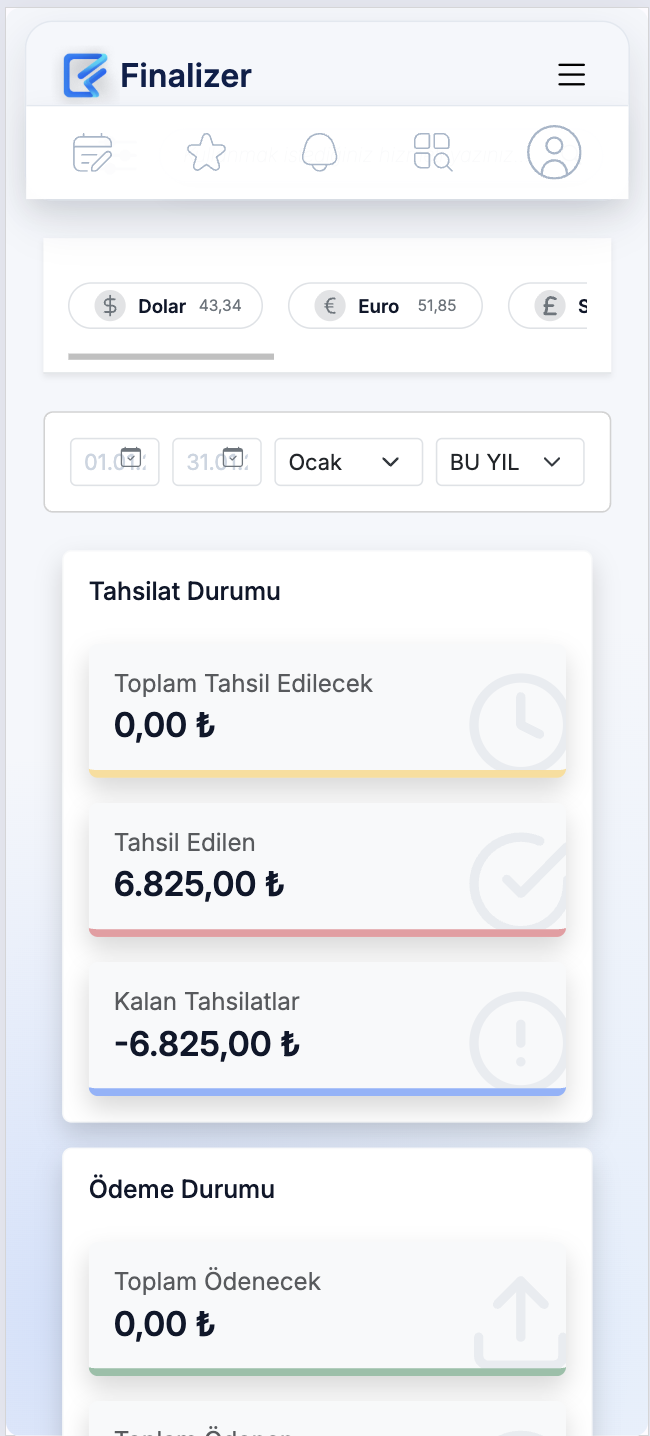Click the apps grid icon
The height and width of the screenshot is (1436, 650).
pyautogui.click(x=432, y=152)
